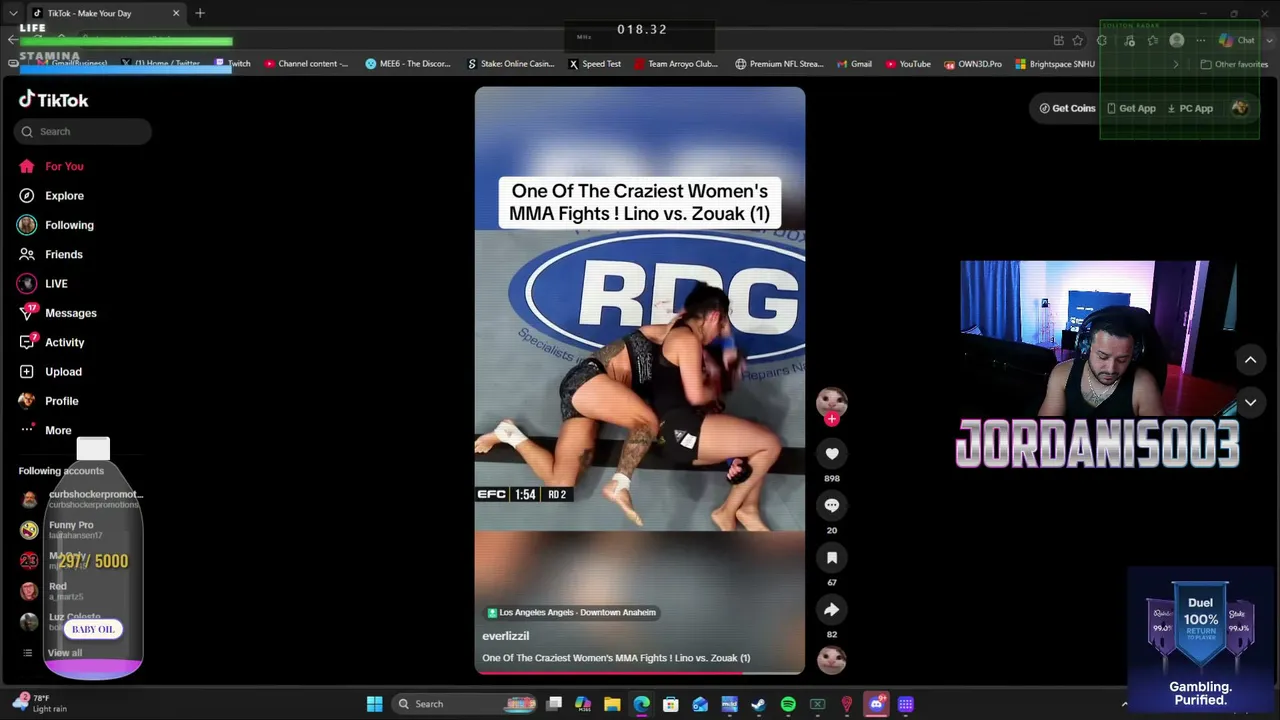Open Discord from the taskbar

(876, 704)
